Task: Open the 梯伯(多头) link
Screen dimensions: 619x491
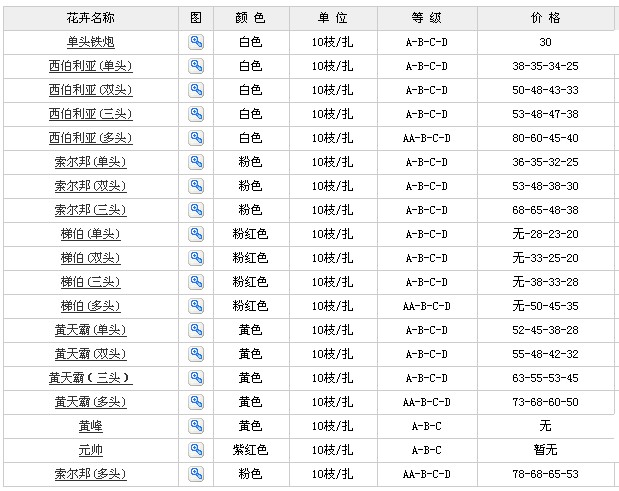Action: (90, 305)
